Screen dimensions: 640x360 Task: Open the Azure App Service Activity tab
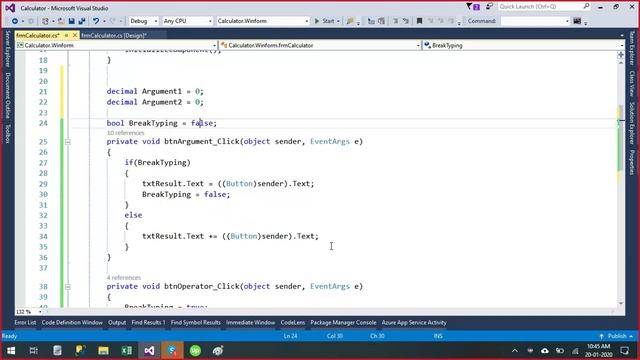(x=414, y=322)
